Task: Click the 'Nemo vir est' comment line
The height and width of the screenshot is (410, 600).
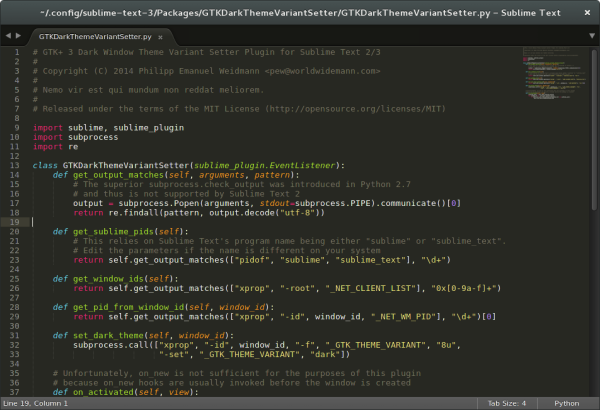Action: click(x=148, y=90)
